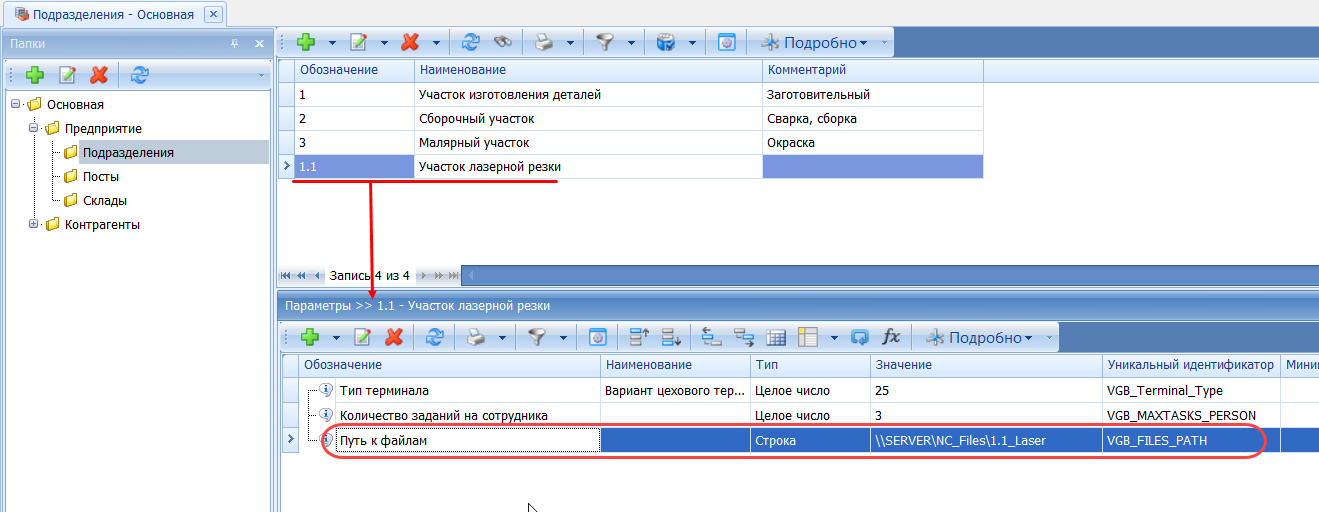Screen dimensions: 1319x512
Task: Select the Посты folder in tree
Action: (x=101, y=176)
